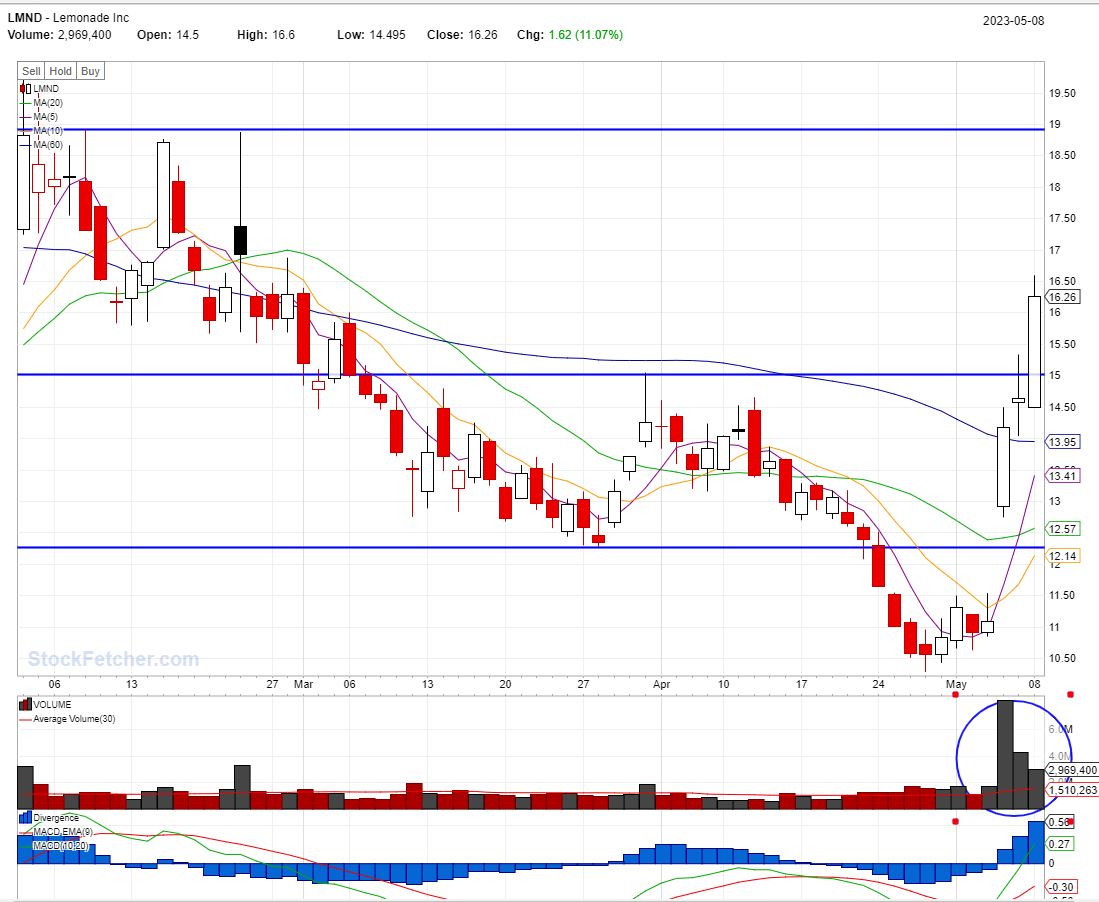Click the Hold button
This screenshot has width=1099, height=902.
click(60, 71)
